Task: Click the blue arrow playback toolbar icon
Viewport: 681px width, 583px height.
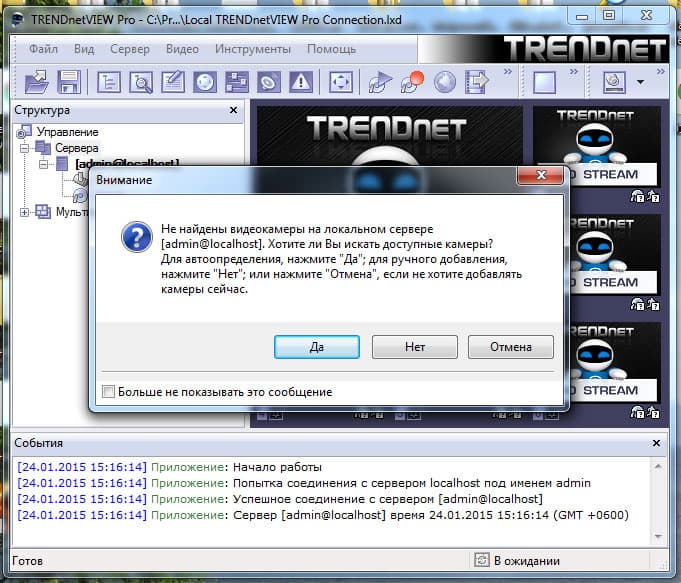Action: point(380,82)
